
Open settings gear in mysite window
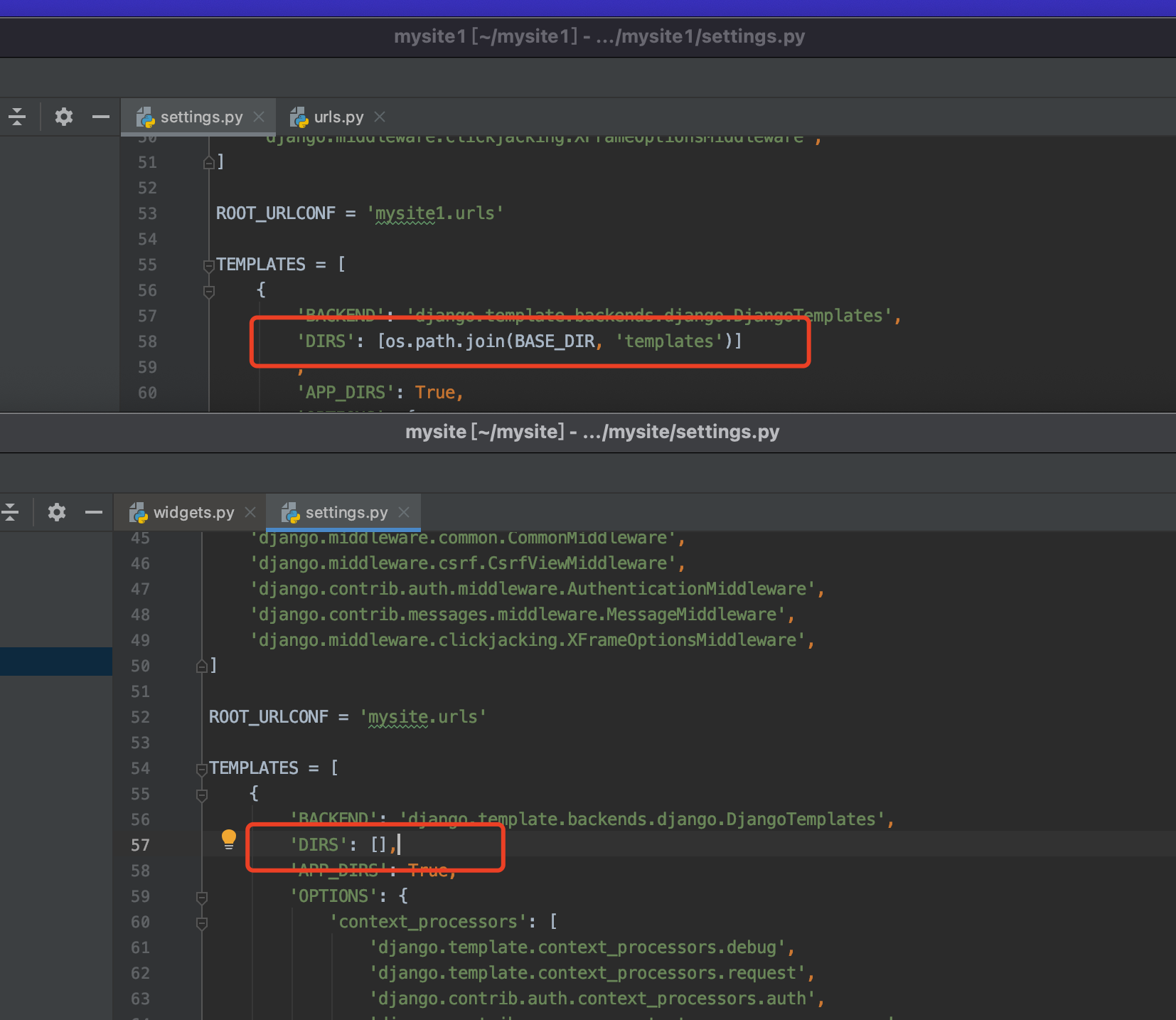click(x=57, y=512)
